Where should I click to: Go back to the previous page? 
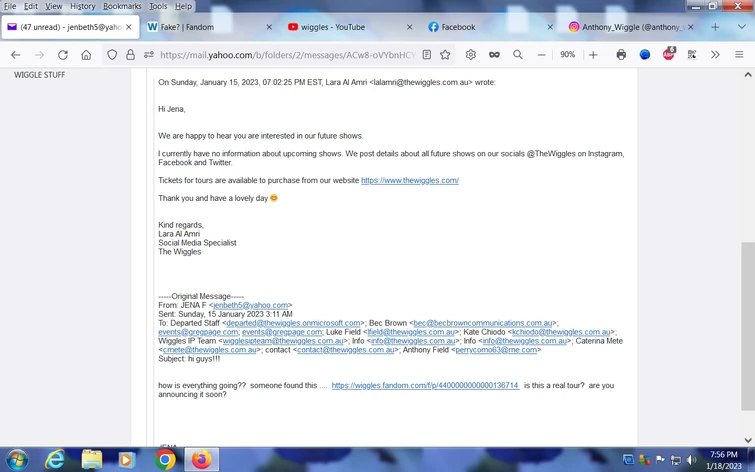(x=15, y=55)
